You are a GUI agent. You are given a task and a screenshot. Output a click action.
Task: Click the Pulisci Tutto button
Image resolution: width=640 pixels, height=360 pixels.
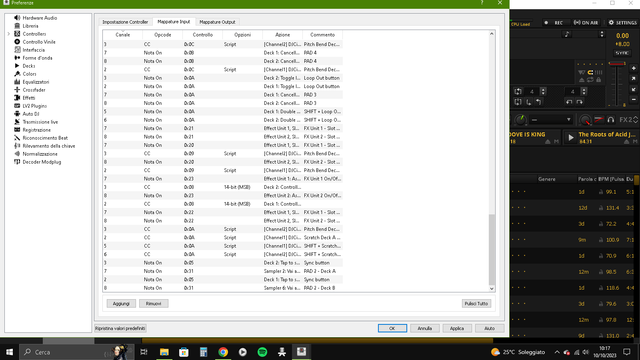coord(476,304)
